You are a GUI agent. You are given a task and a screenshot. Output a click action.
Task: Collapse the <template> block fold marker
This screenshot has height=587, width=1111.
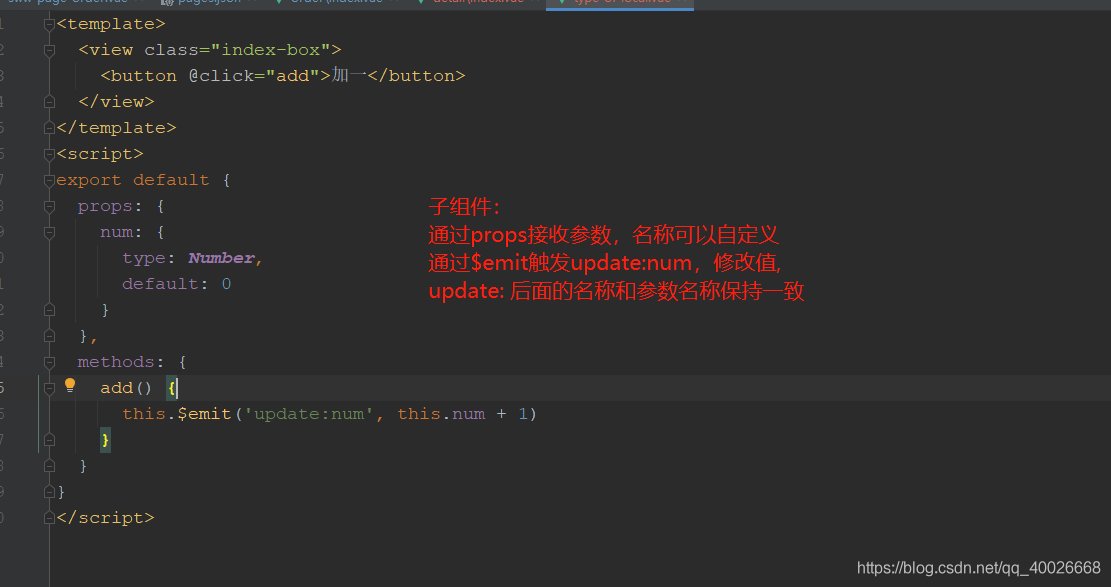pos(49,24)
